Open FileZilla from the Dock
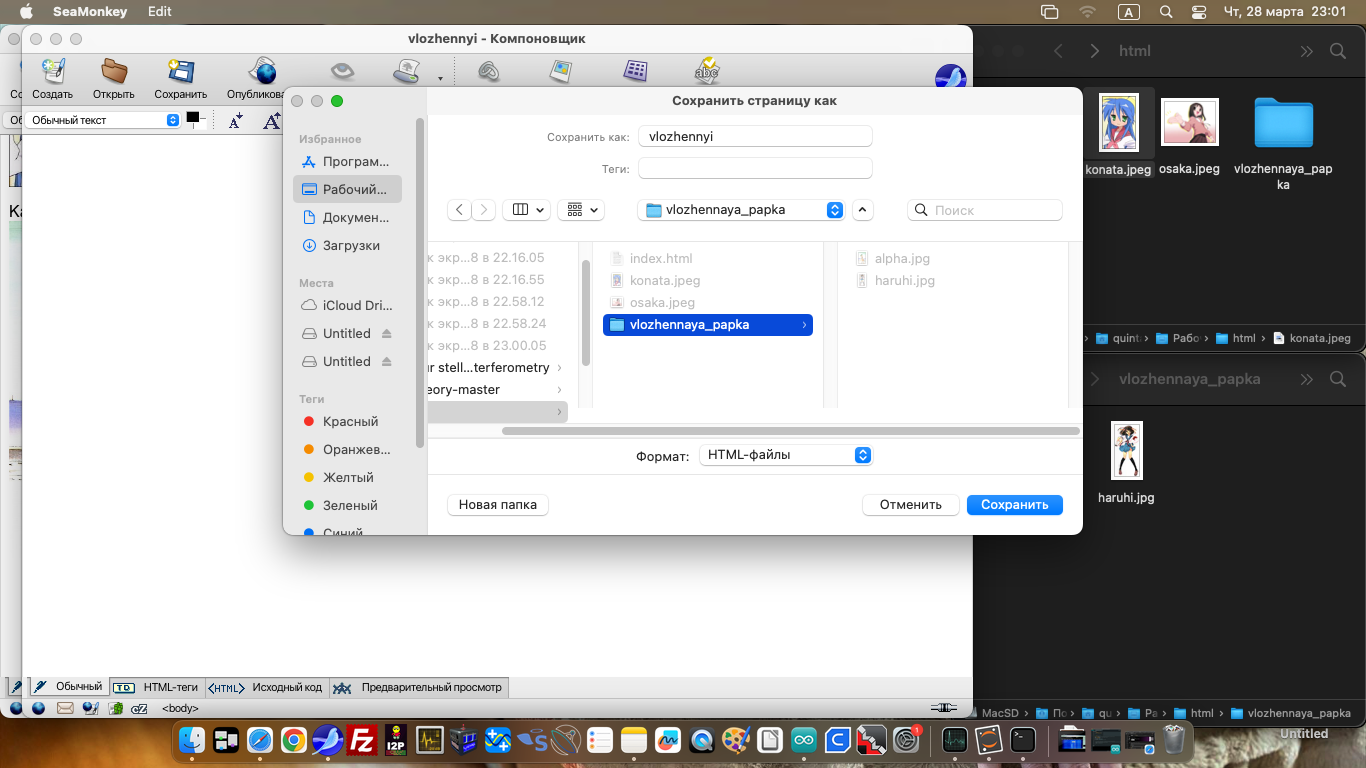The height and width of the screenshot is (768, 1366). [361, 740]
